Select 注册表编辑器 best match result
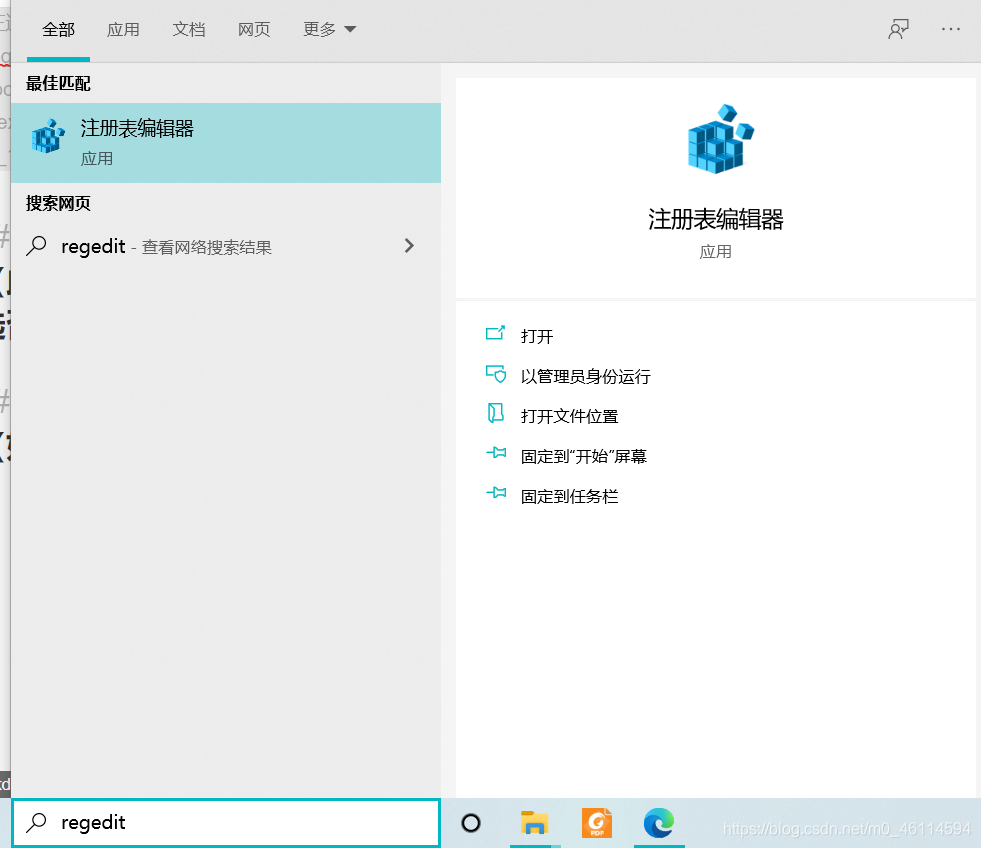This screenshot has width=981, height=848. click(x=226, y=143)
